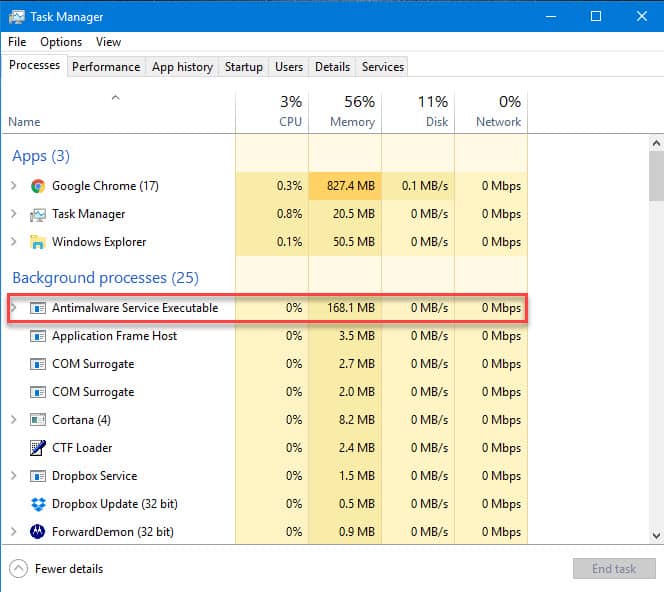The image size is (664, 592).
Task: Click the Task Manager process row icon
Action: pyautogui.click(x=38, y=214)
